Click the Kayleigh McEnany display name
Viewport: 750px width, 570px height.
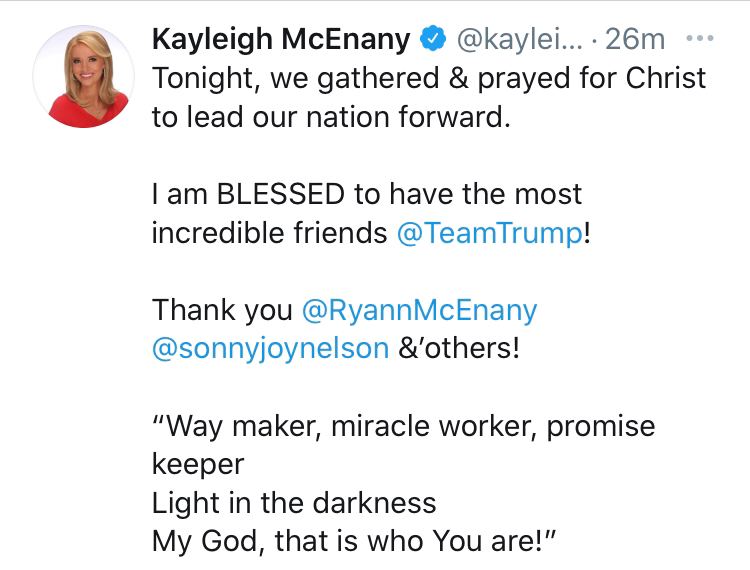281,40
